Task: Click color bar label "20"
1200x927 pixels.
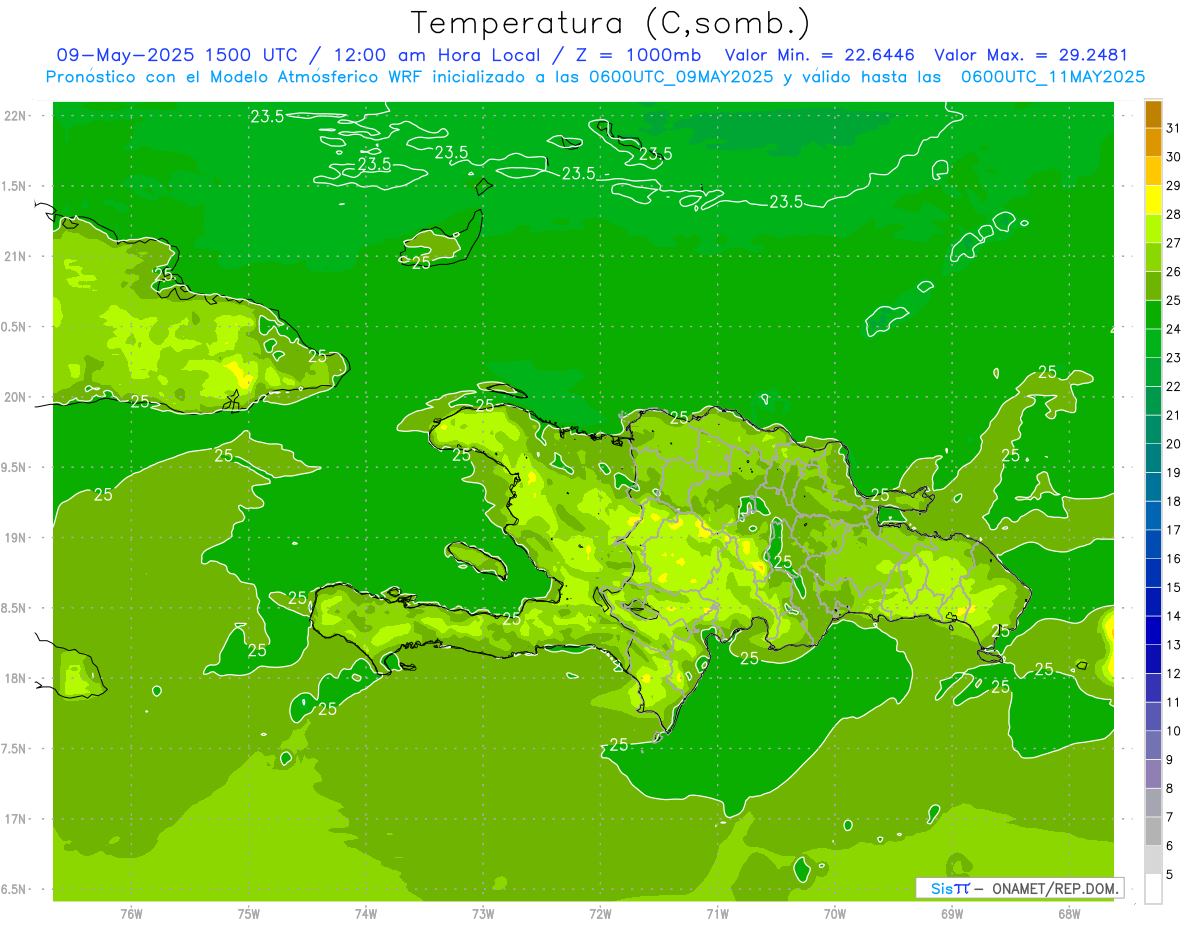Action: coord(1174,444)
